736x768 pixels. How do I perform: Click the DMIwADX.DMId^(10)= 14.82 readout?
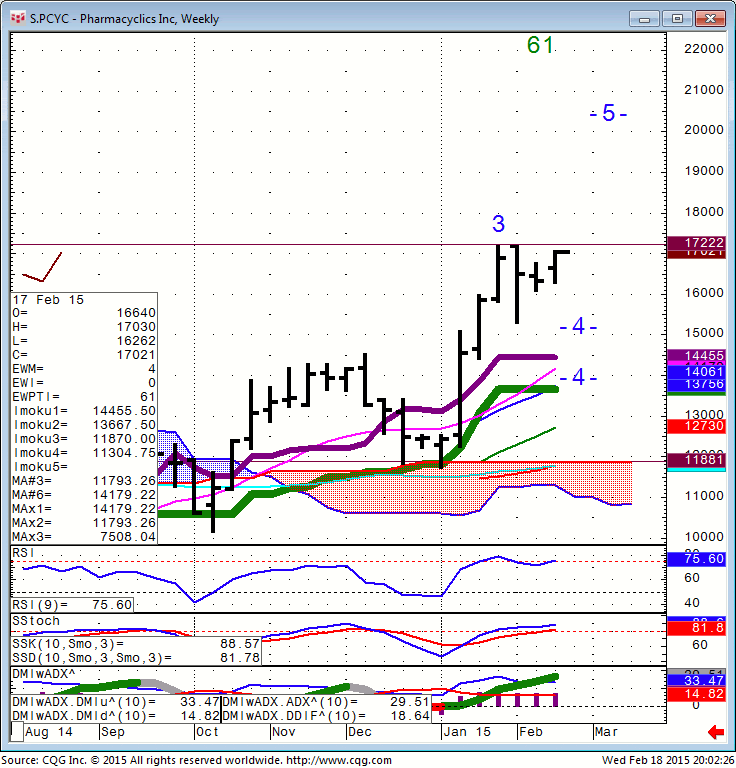click(x=116, y=716)
